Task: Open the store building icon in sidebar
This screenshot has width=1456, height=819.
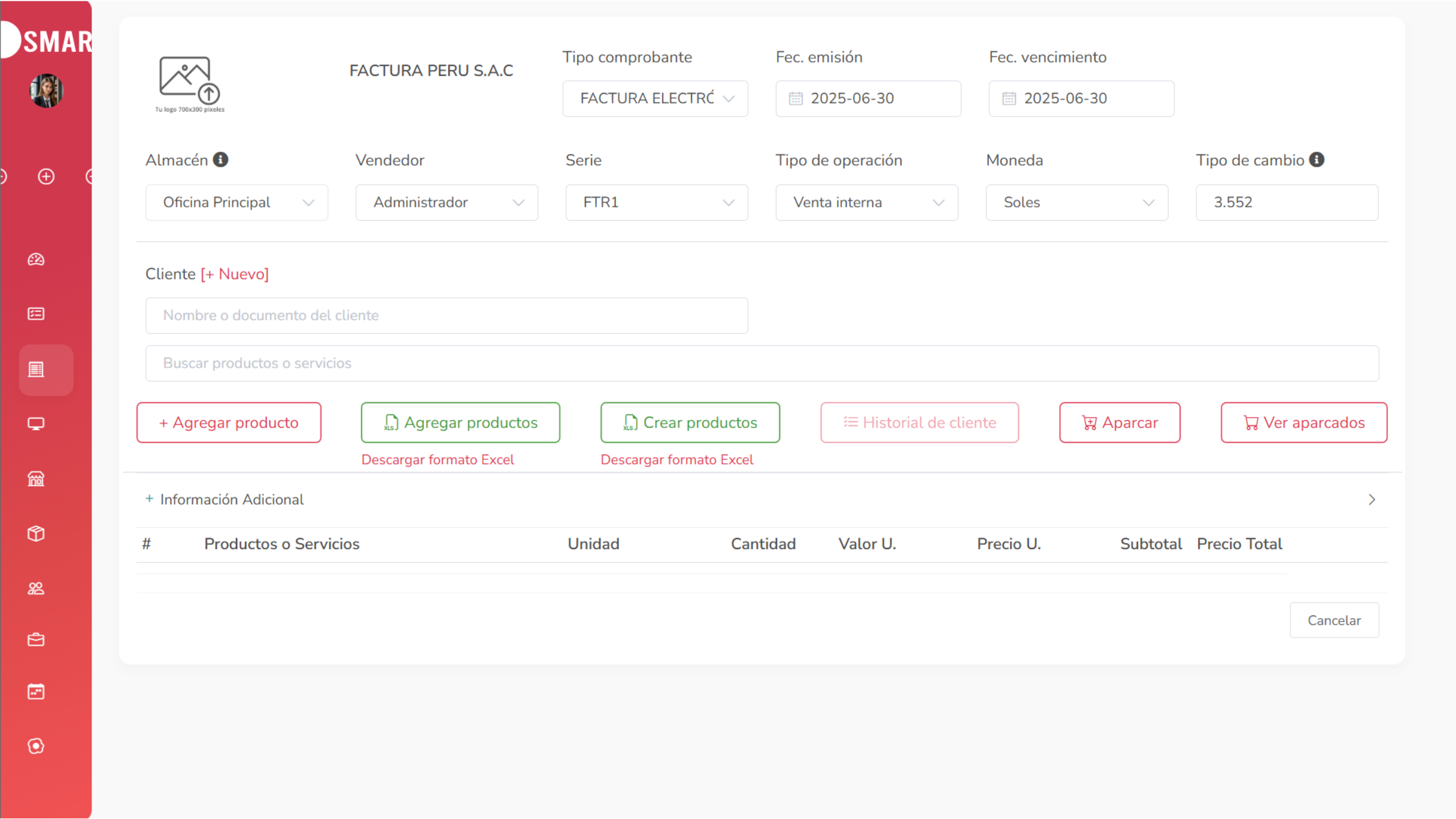Action: 36,479
